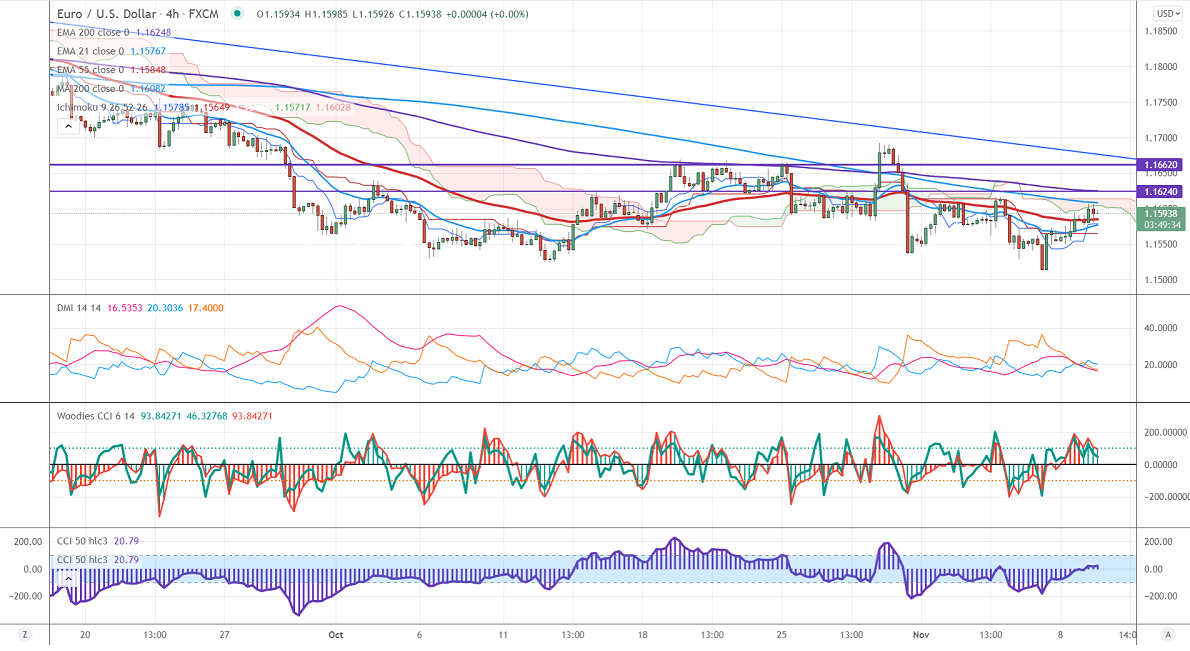Click the 25 date label on time axis

(782, 634)
